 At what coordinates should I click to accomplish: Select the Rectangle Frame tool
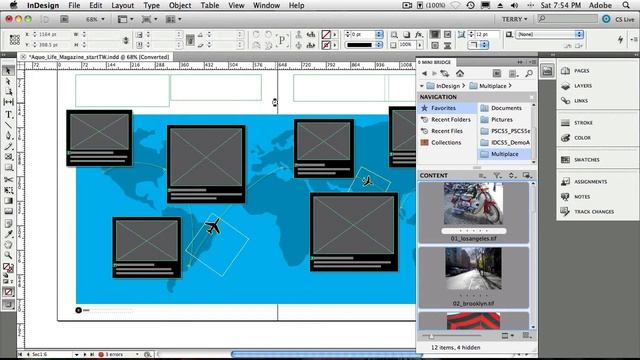click(8, 157)
